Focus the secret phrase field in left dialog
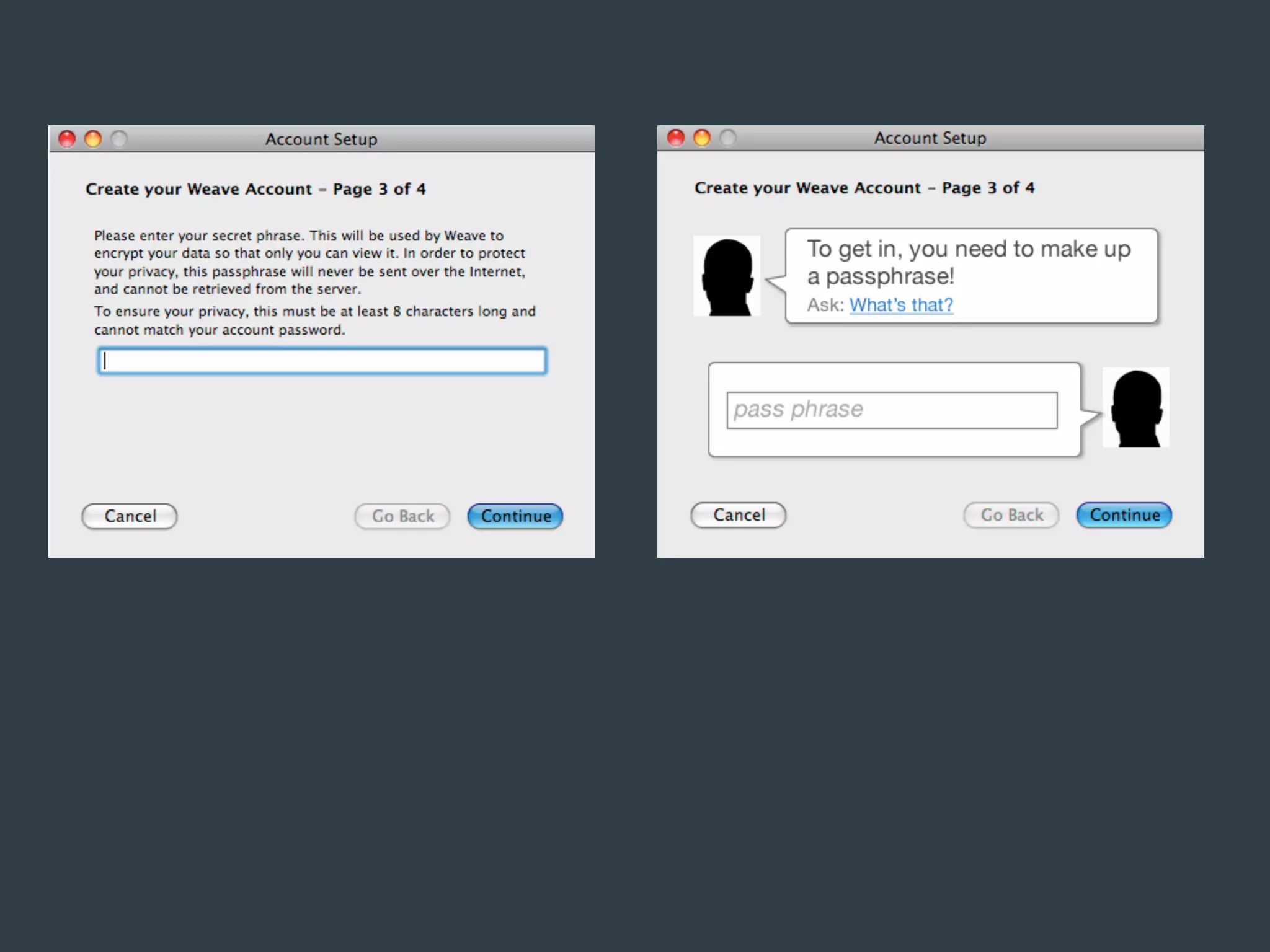Viewport: 1270px width, 952px height. [322, 361]
